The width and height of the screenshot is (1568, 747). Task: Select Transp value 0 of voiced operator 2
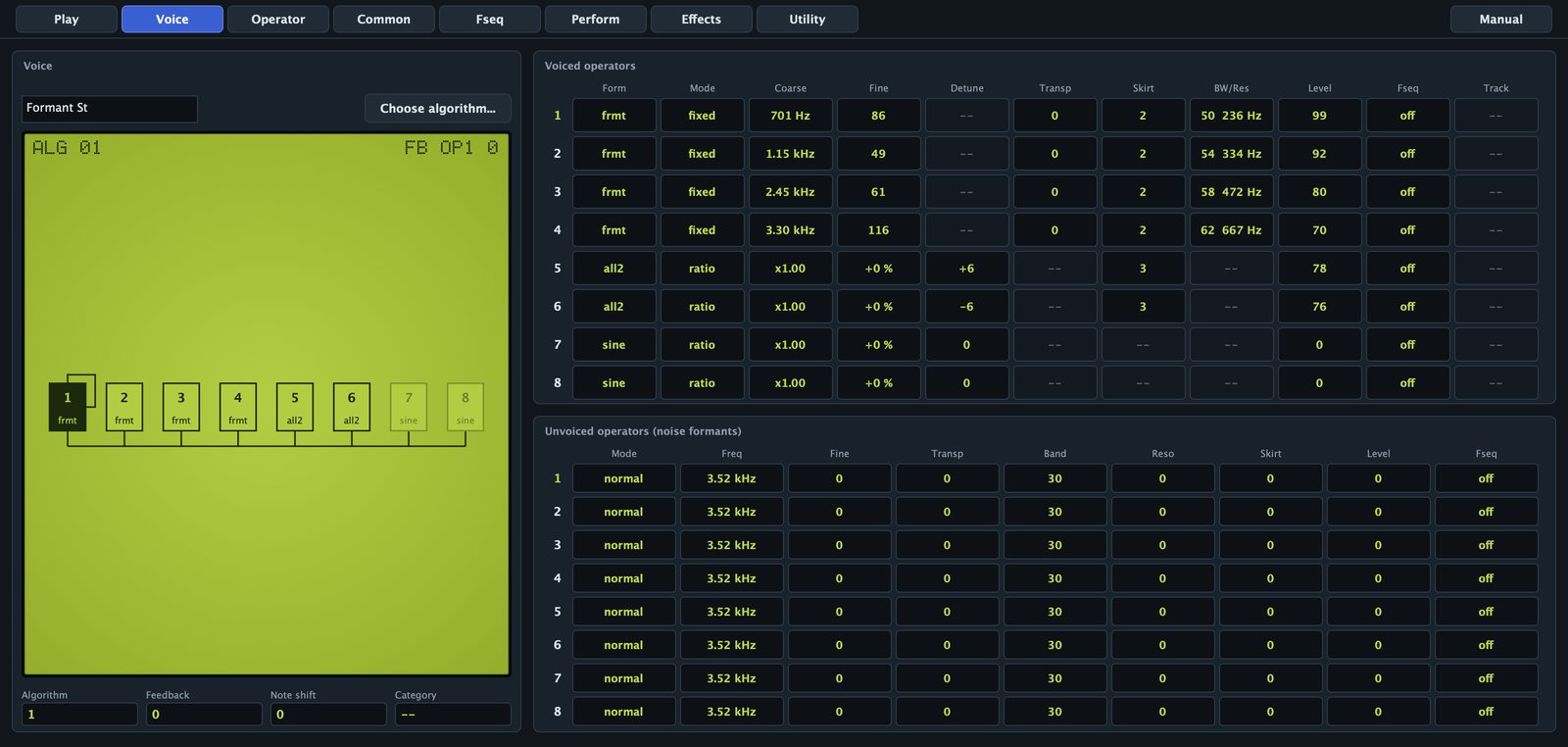[x=1054, y=154]
